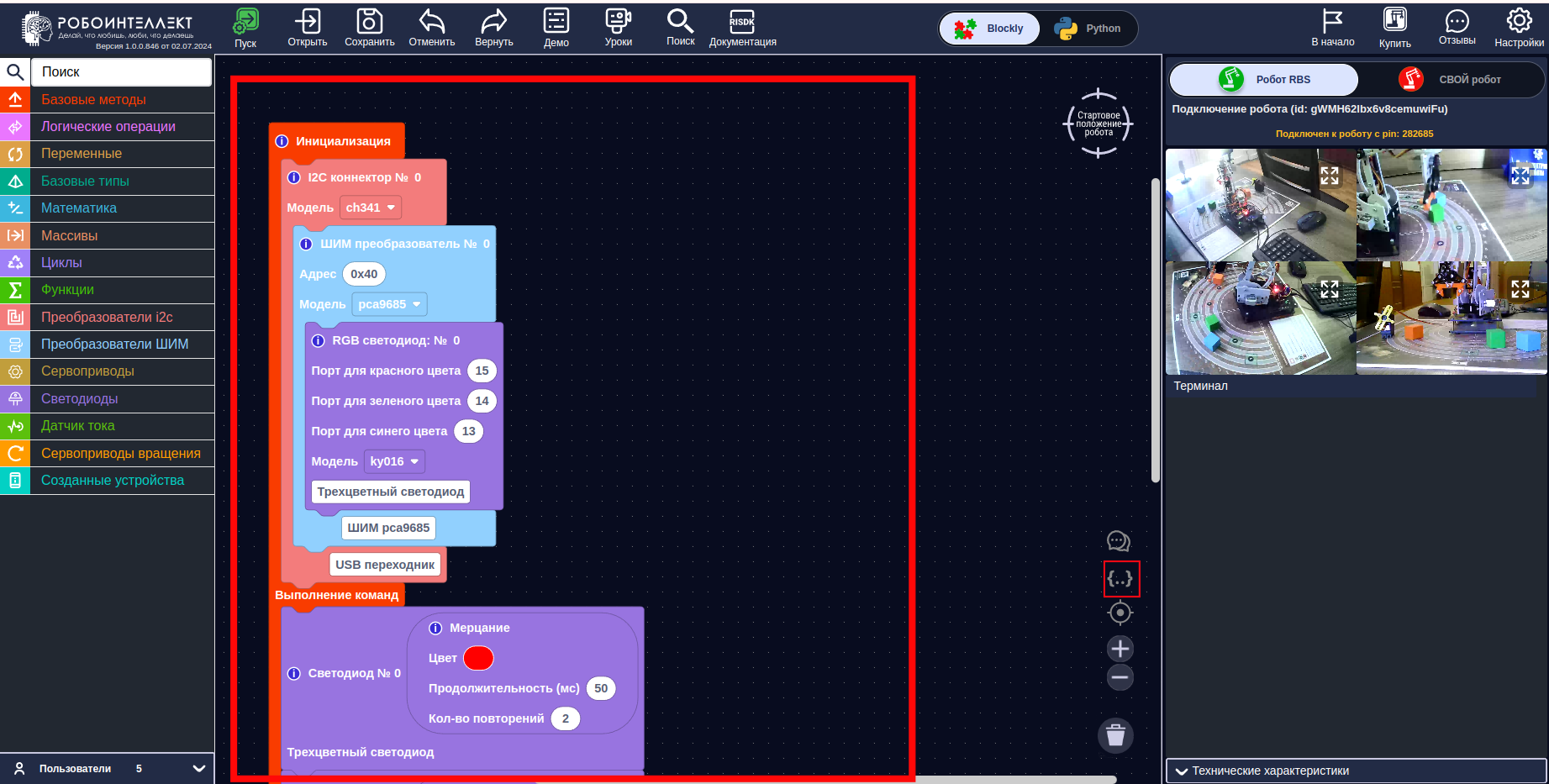This screenshot has width=1549, height=784.
Task: Edit red color port value 15
Action: click(482, 371)
